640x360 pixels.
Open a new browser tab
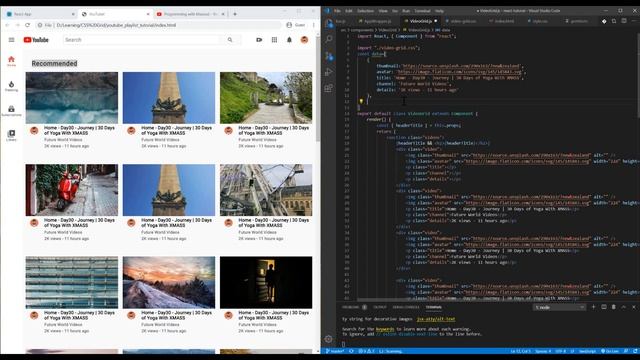click(235, 14)
